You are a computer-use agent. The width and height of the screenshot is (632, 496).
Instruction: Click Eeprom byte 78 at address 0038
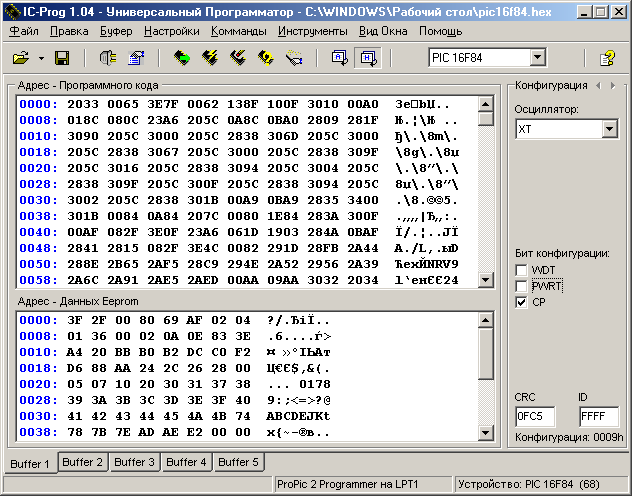(75, 432)
